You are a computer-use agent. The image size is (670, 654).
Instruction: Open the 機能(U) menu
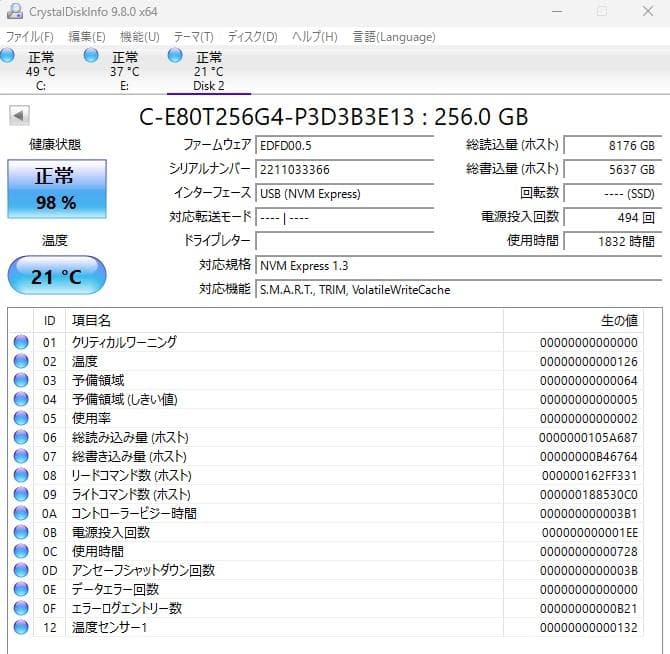coord(140,37)
